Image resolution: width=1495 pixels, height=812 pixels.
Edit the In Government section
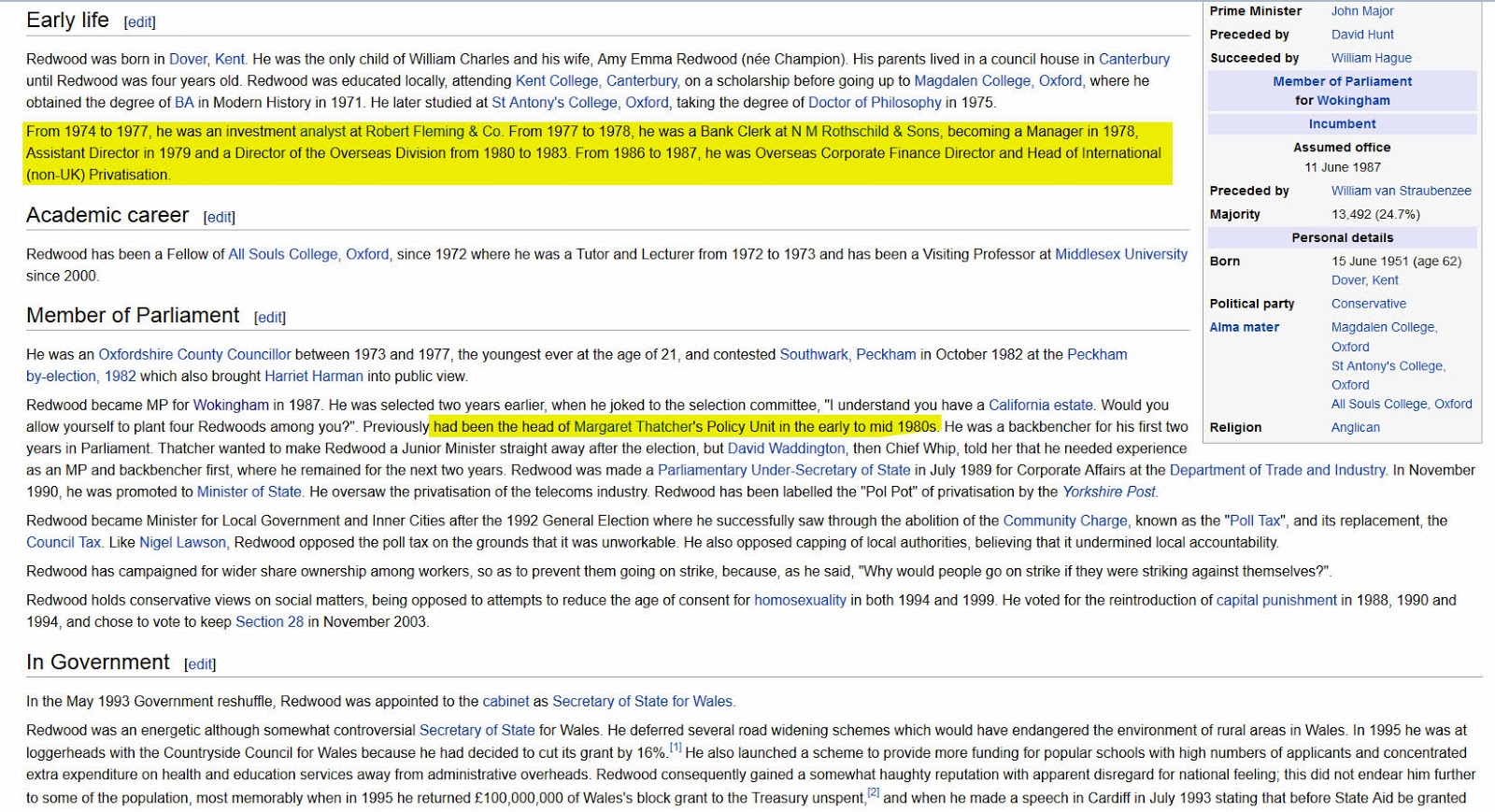click(x=200, y=664)
